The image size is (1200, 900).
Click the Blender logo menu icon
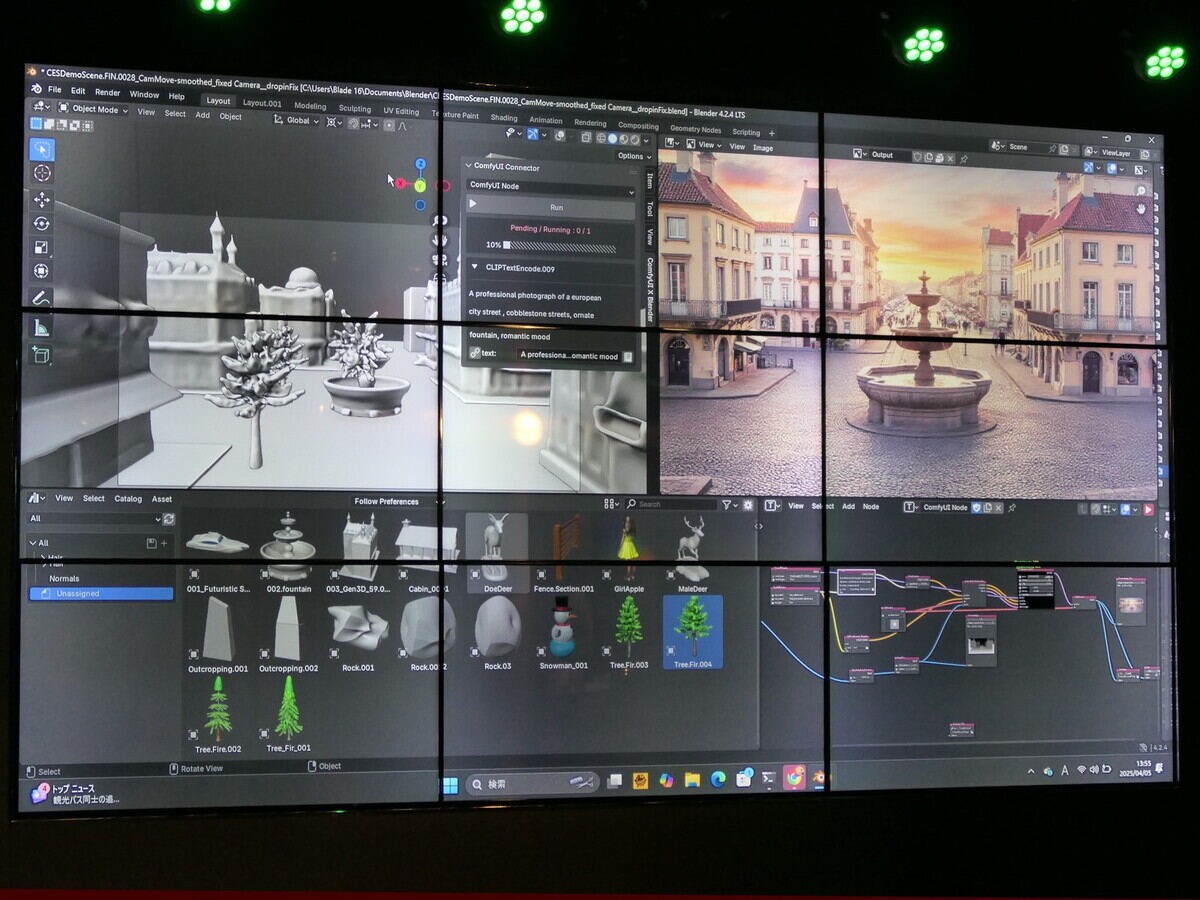(x=37, y=90)
